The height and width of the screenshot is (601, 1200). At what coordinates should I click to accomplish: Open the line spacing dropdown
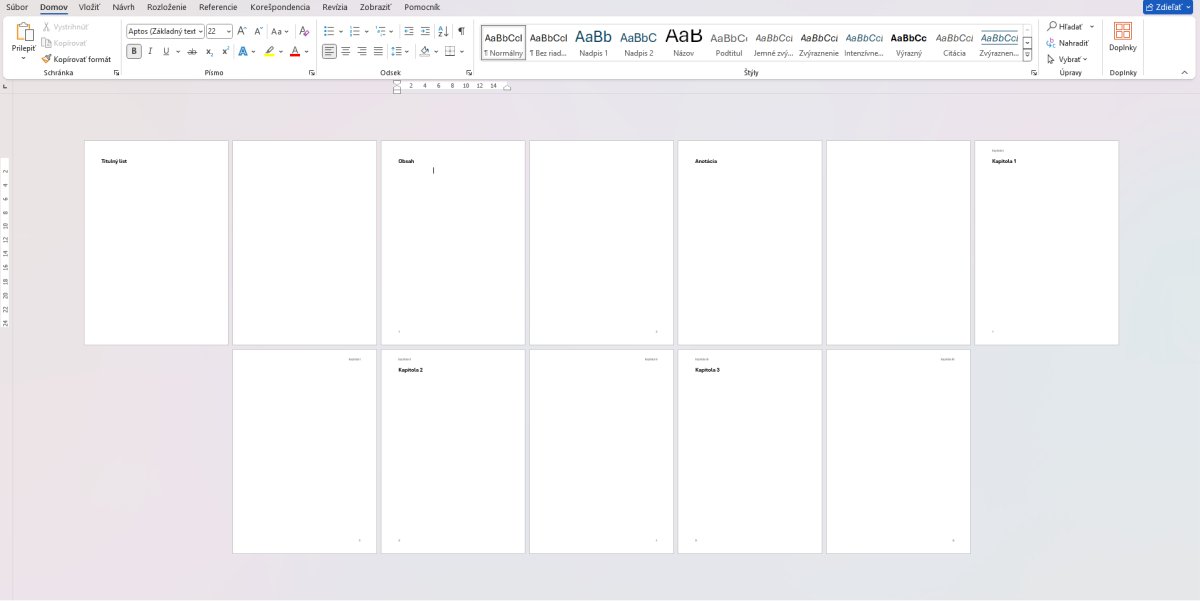pyautogui.click(x=399, y=51)
